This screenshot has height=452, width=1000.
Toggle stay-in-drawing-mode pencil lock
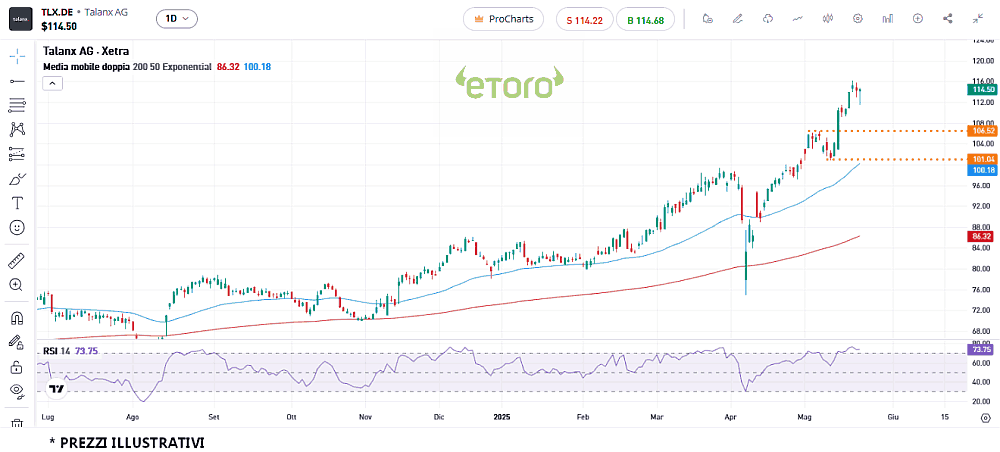click(x=17, y=342)
